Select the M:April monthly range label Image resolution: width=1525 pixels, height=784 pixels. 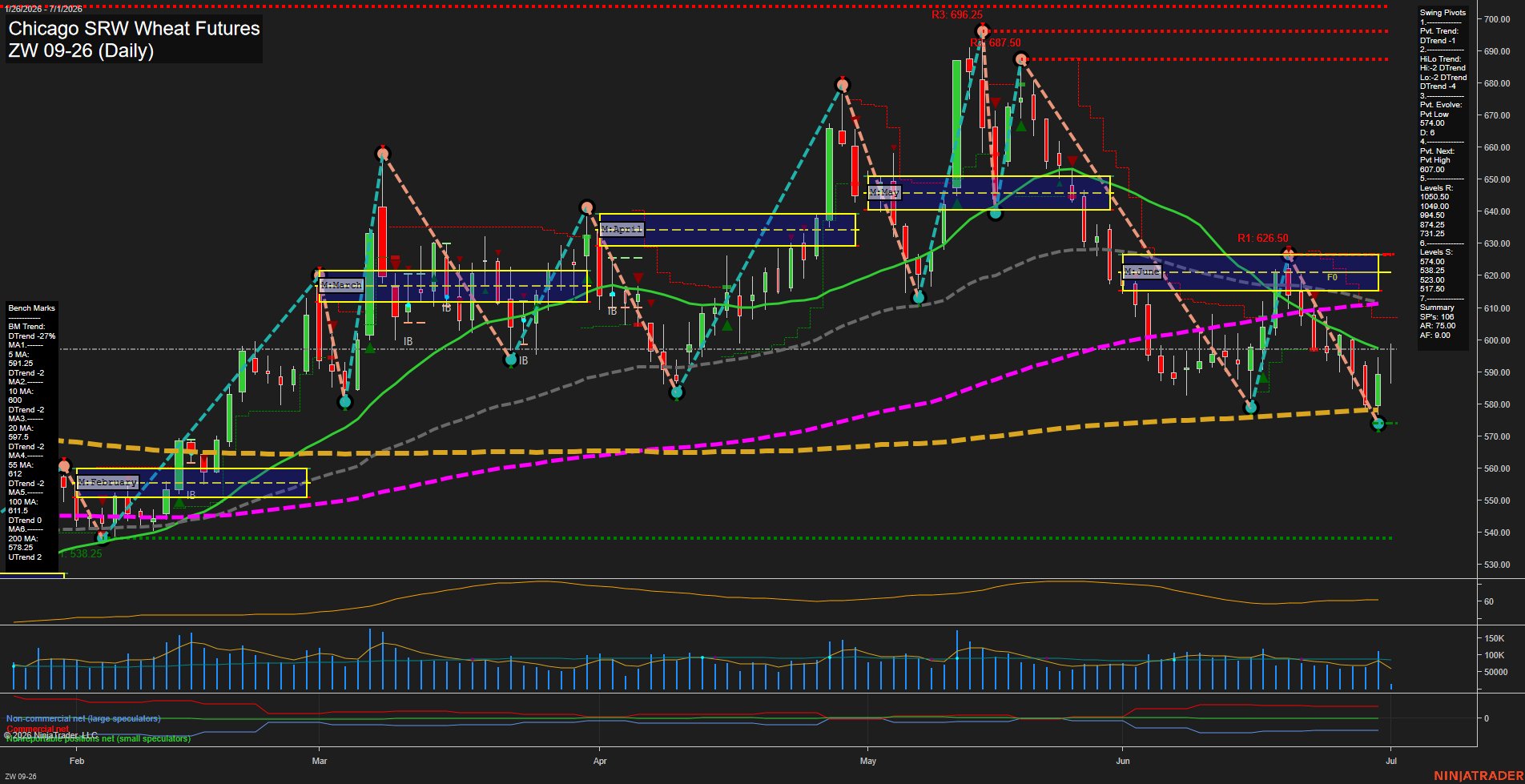tap(622, 229)
